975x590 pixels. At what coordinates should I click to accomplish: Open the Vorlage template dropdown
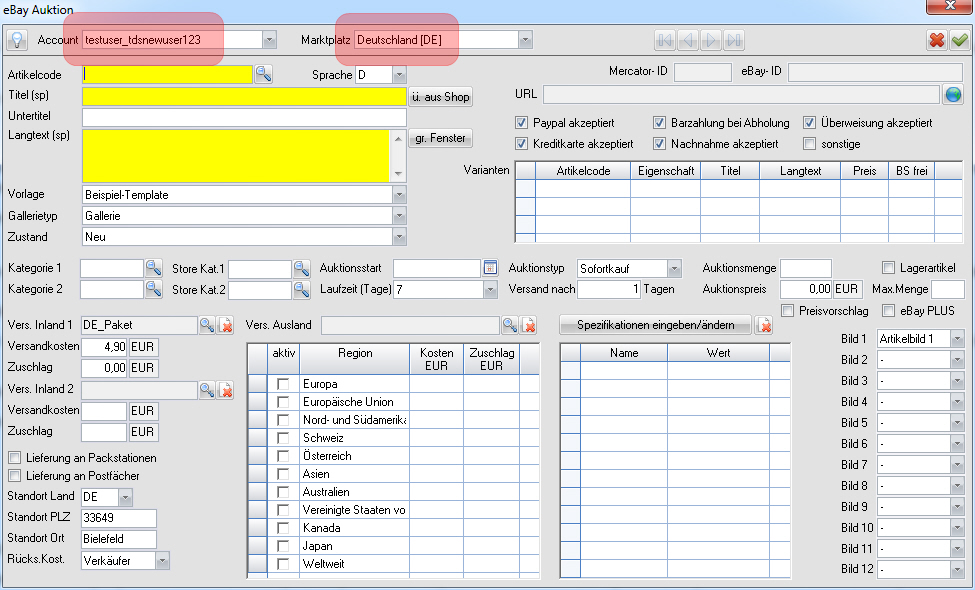coord(399,195)
